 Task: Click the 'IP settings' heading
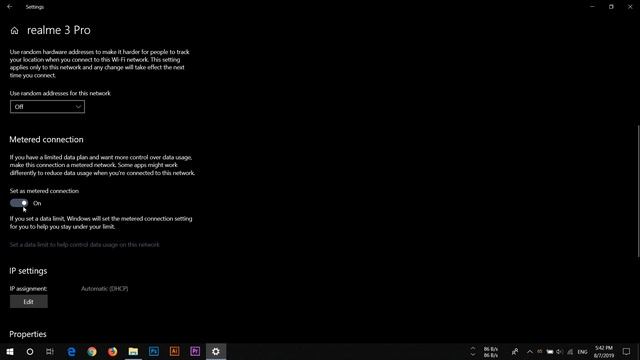point(28,271)
